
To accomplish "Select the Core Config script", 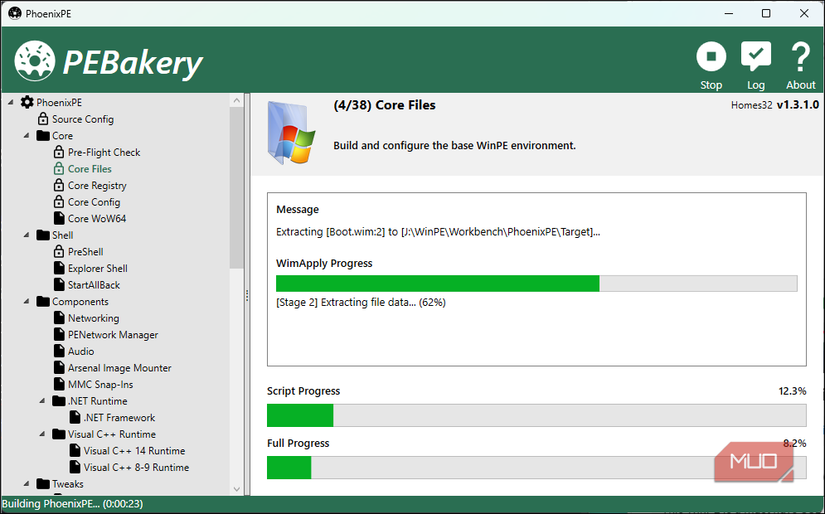I will 94,202.
